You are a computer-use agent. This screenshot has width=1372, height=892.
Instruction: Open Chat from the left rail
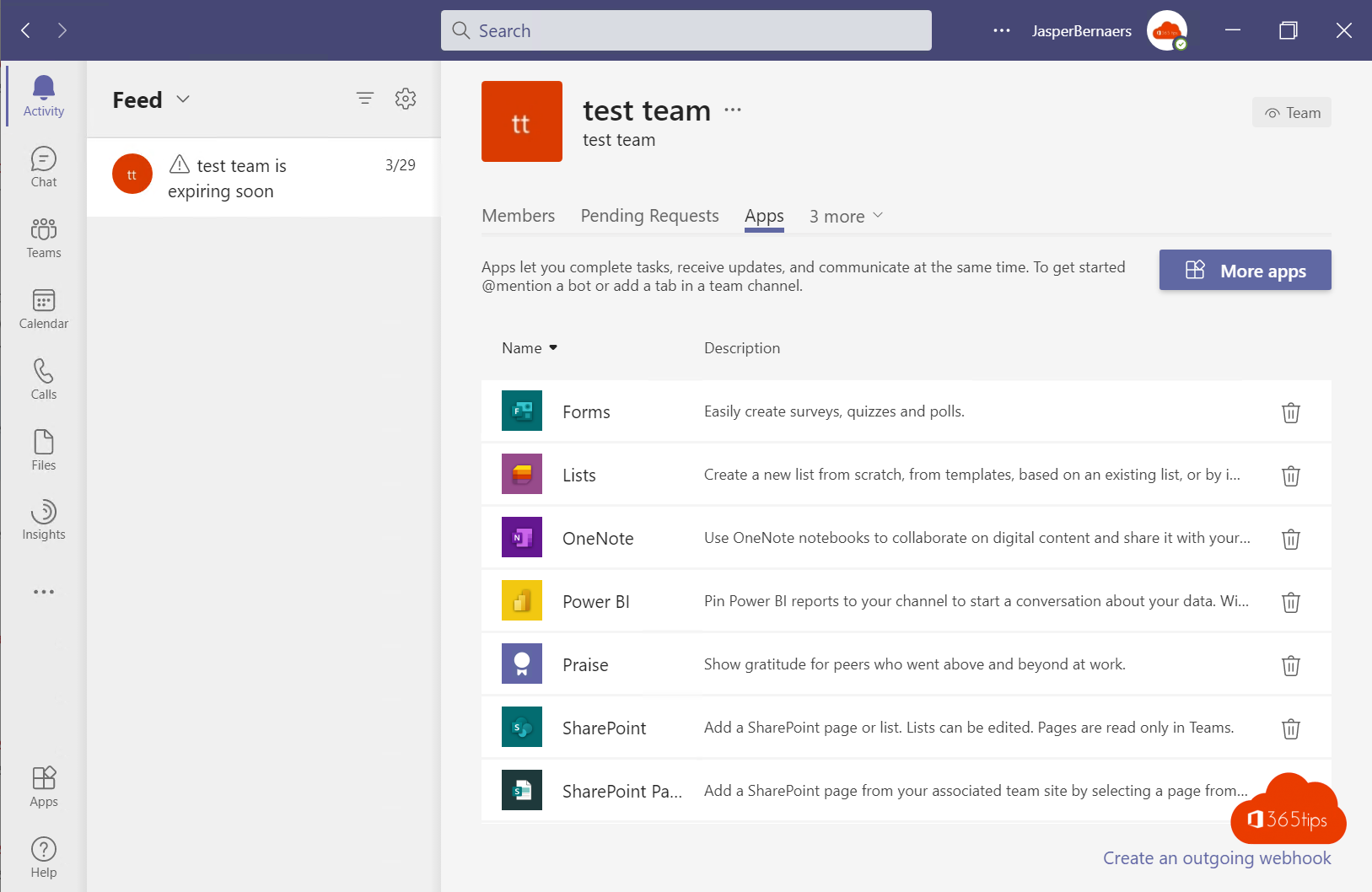44,167
